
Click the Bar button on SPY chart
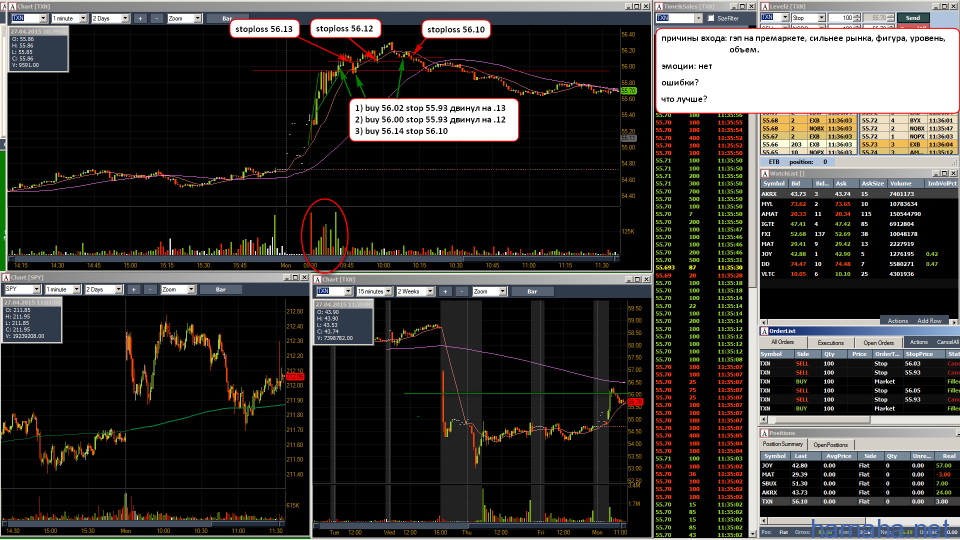pyautogui.click(x=220, y=289)
